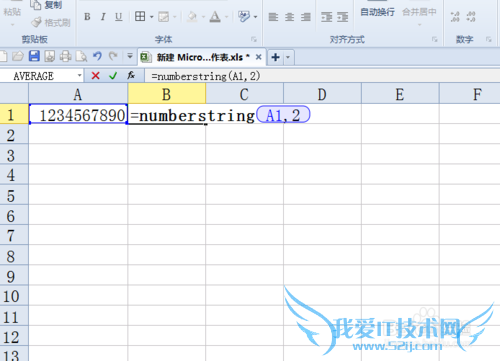Undo the last action
The width and height of the screenshot is (500, 361).
pos(97,56)
